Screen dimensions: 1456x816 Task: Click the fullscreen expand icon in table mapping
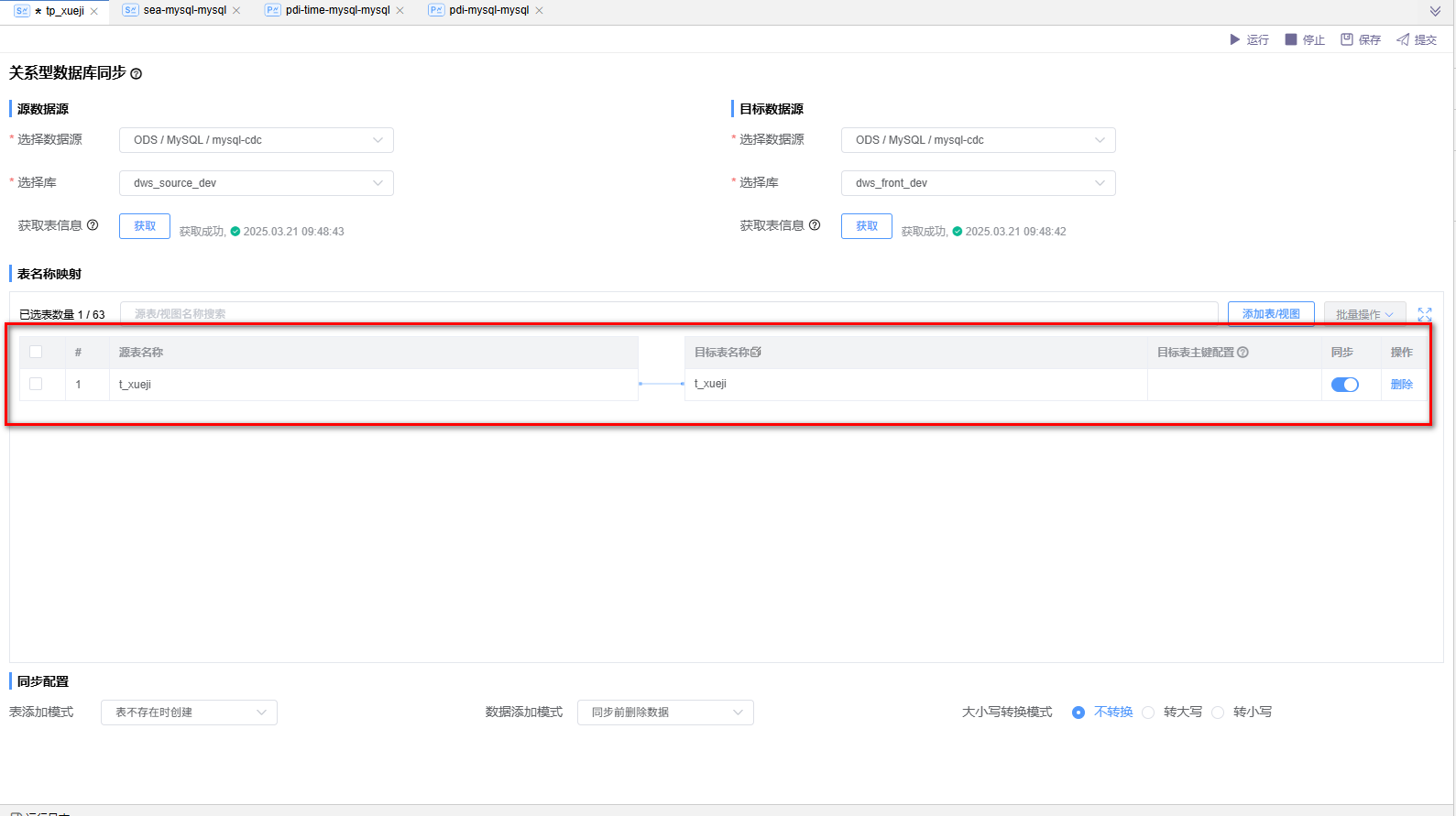pyautogui.click(x=1425, y=314)
